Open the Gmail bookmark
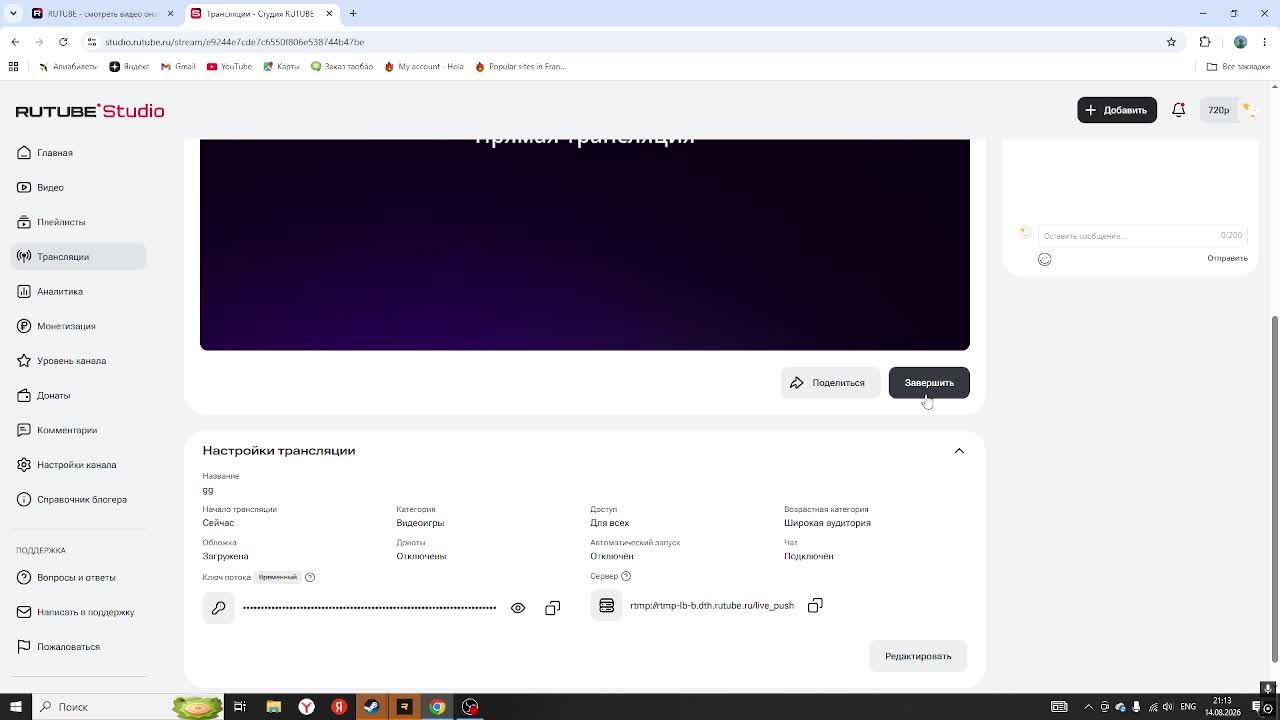The height and width of the screenshot is (720, 1280). (178, 67)
